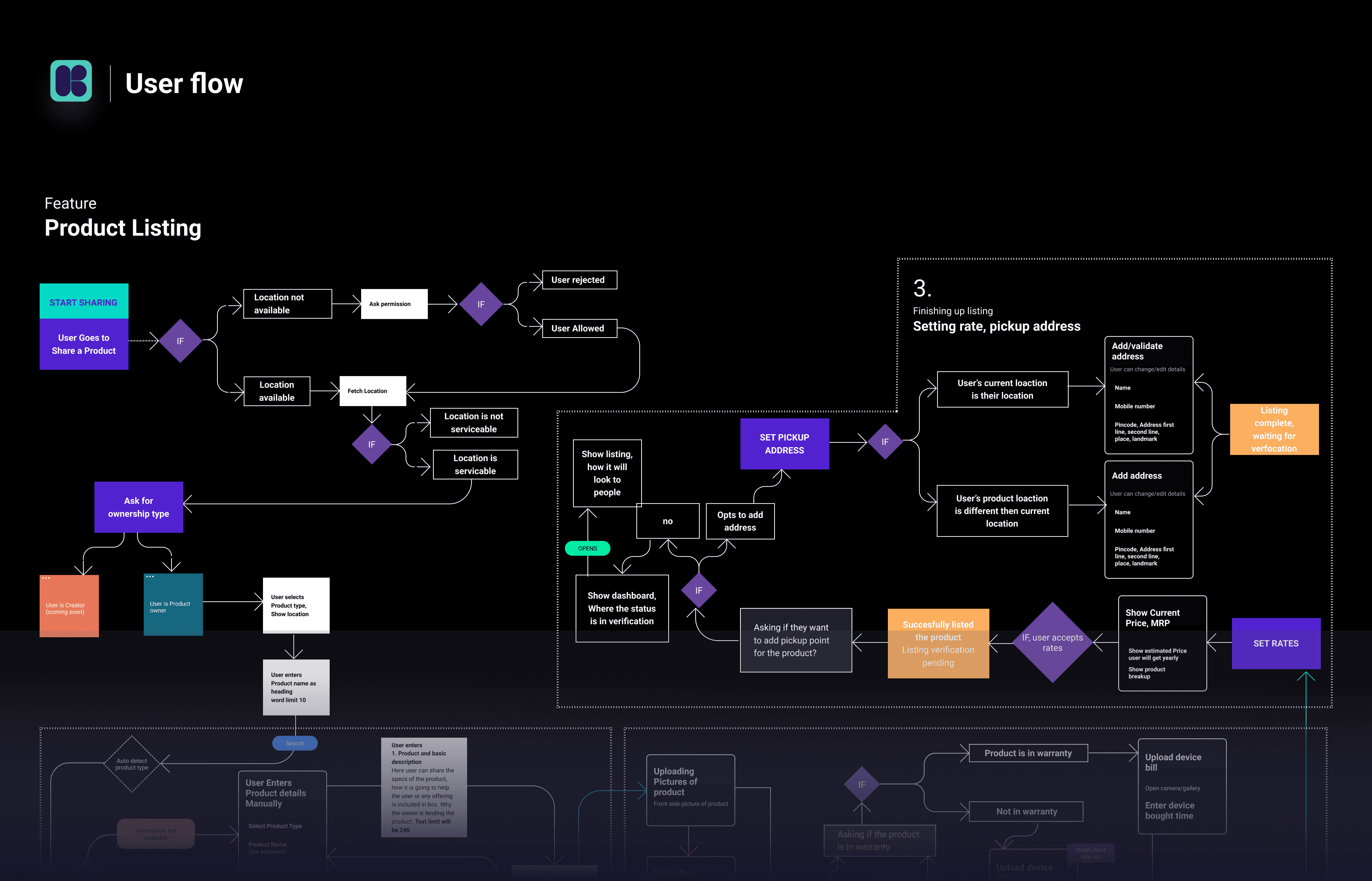The height and width of the screenshot is (881, 1372).
Task: Click the IF diamond after User Goes to Share
Action: point(180,341)
